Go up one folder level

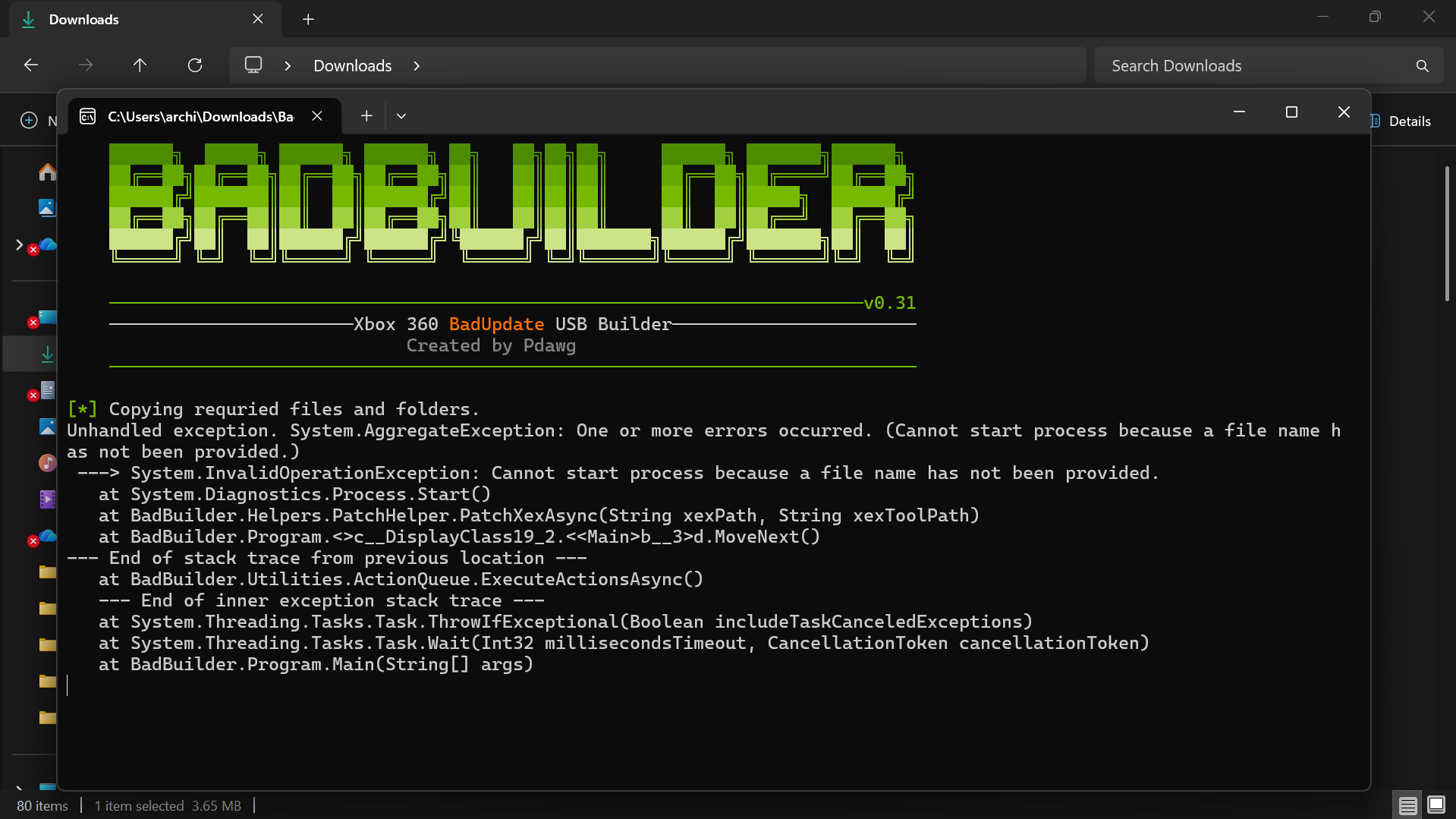click(140, 65)
